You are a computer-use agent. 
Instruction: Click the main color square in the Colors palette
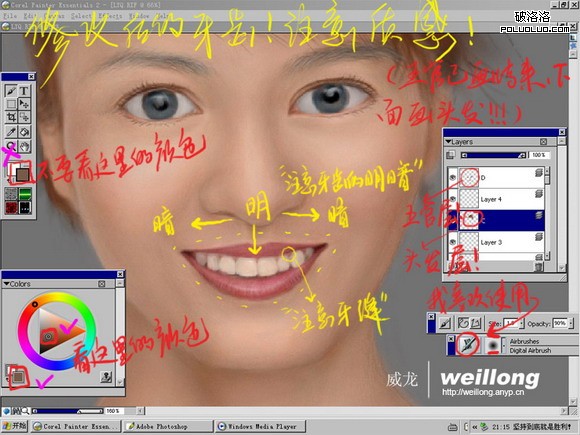point(18,377)
